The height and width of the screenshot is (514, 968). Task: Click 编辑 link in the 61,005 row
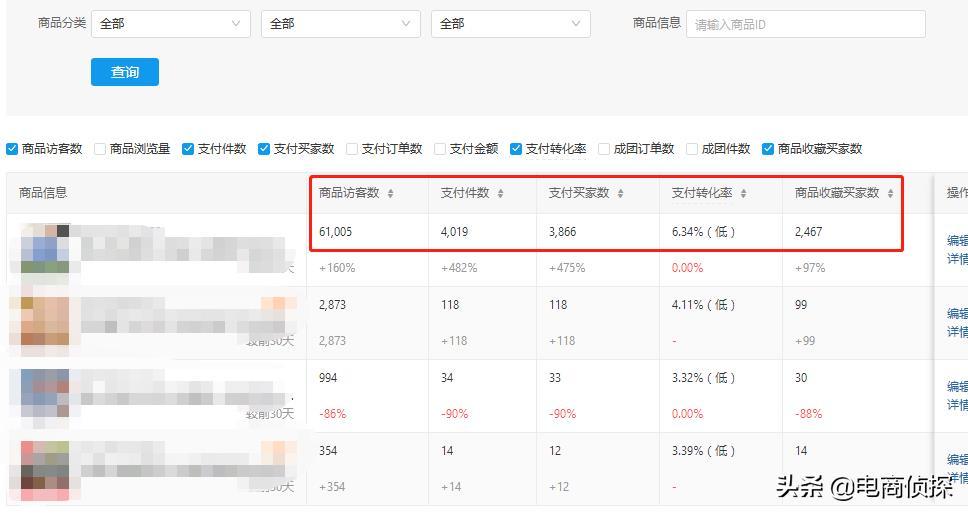(x=957, y=241)
